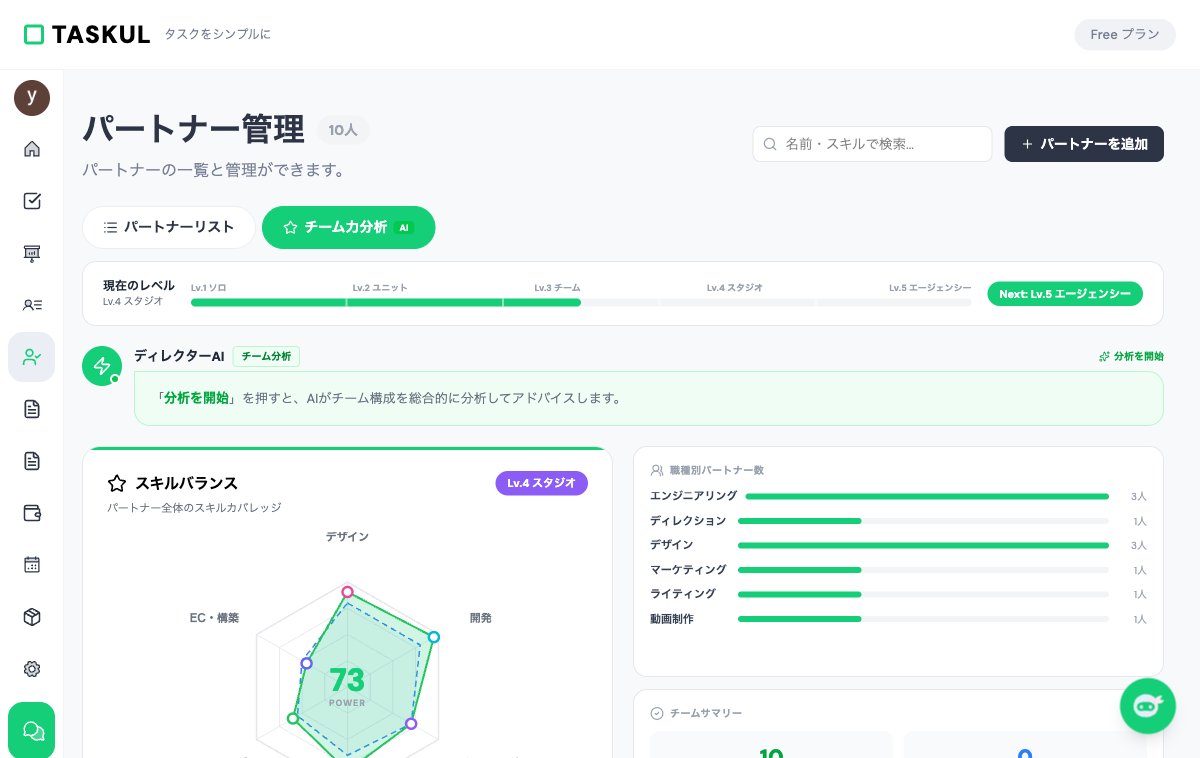
Task: Open the wallet icon in sidebar
Action: [32, 513]
